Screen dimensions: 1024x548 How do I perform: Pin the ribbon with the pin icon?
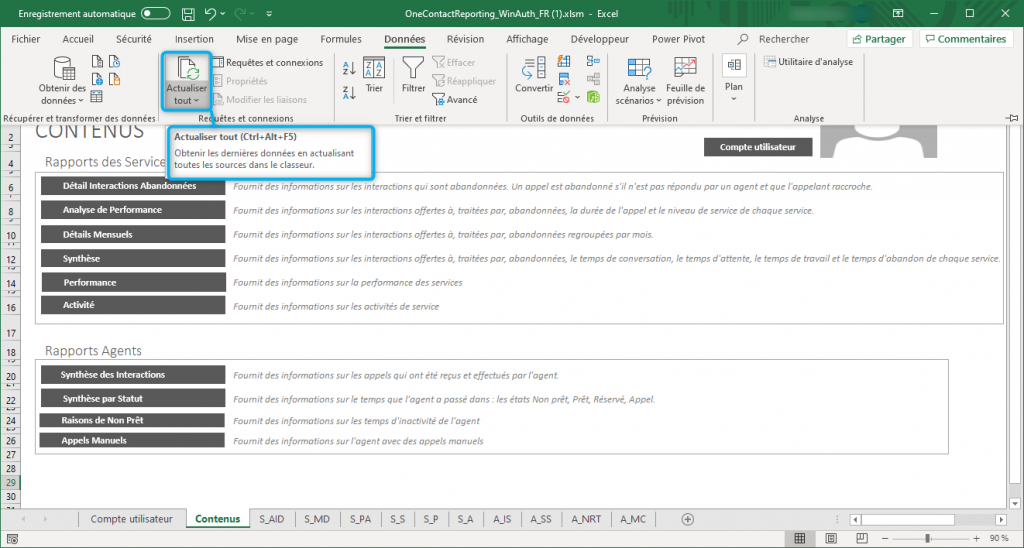click(1013, 118)
